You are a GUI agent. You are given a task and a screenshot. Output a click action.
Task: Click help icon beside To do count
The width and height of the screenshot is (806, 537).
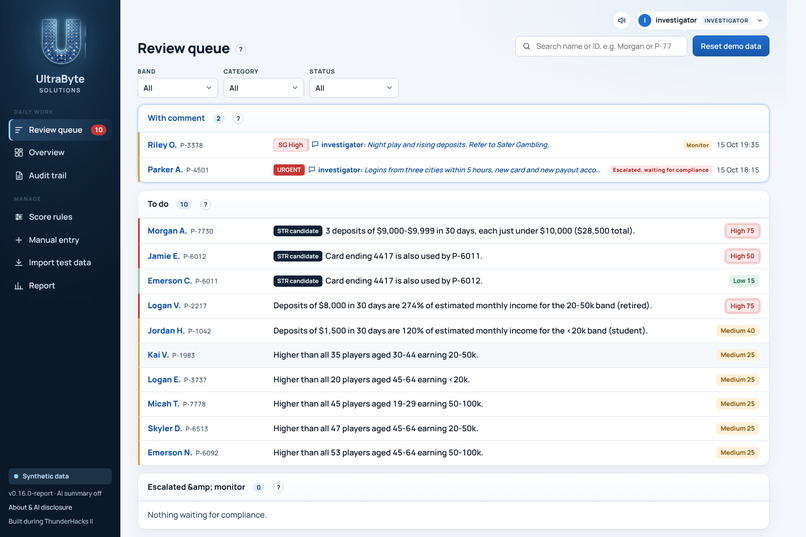(x=205, y=205)
